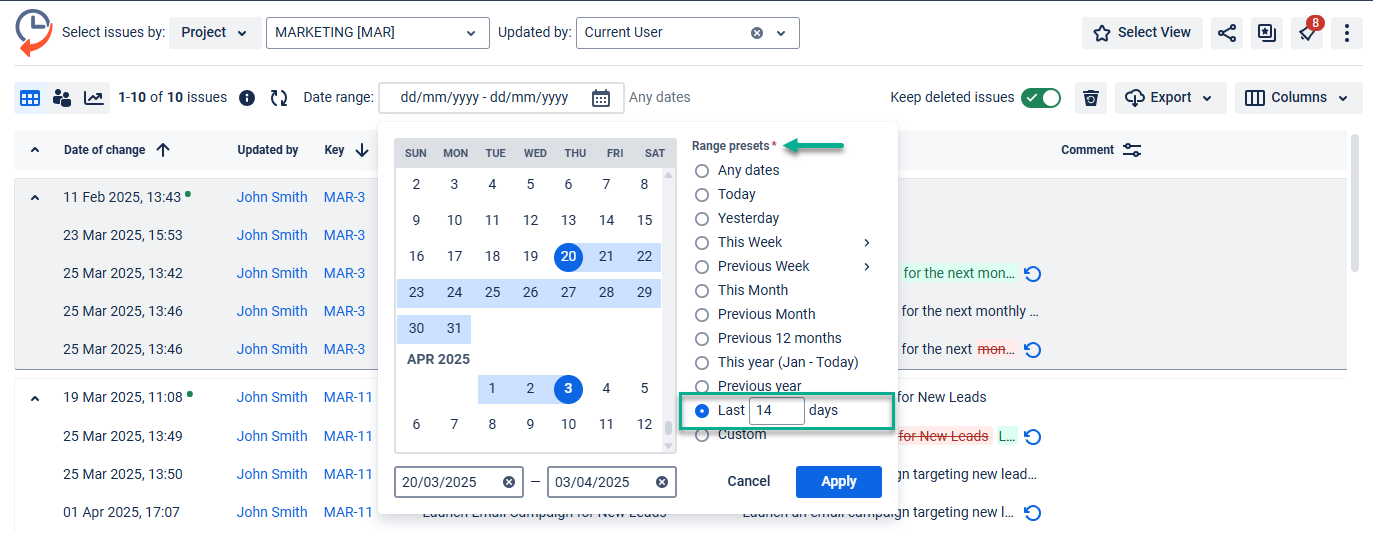Expand the Columns dropdown
Viewport: 1373px width, 533px height.
(x=1298, y=98)
